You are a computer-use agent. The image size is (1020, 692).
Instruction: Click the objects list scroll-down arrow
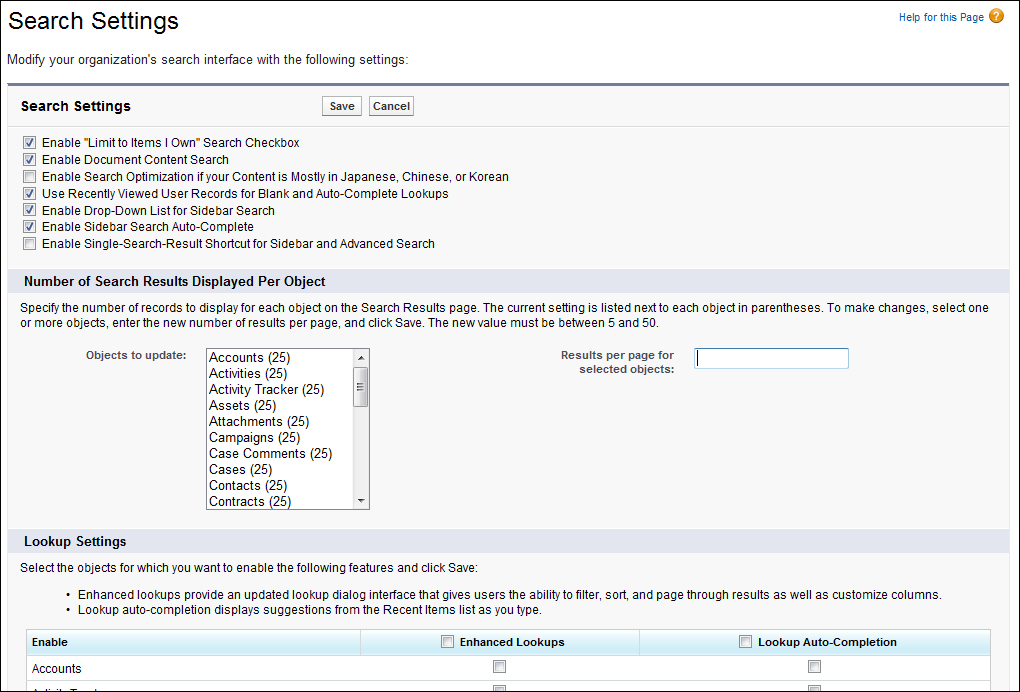[361, 501]
